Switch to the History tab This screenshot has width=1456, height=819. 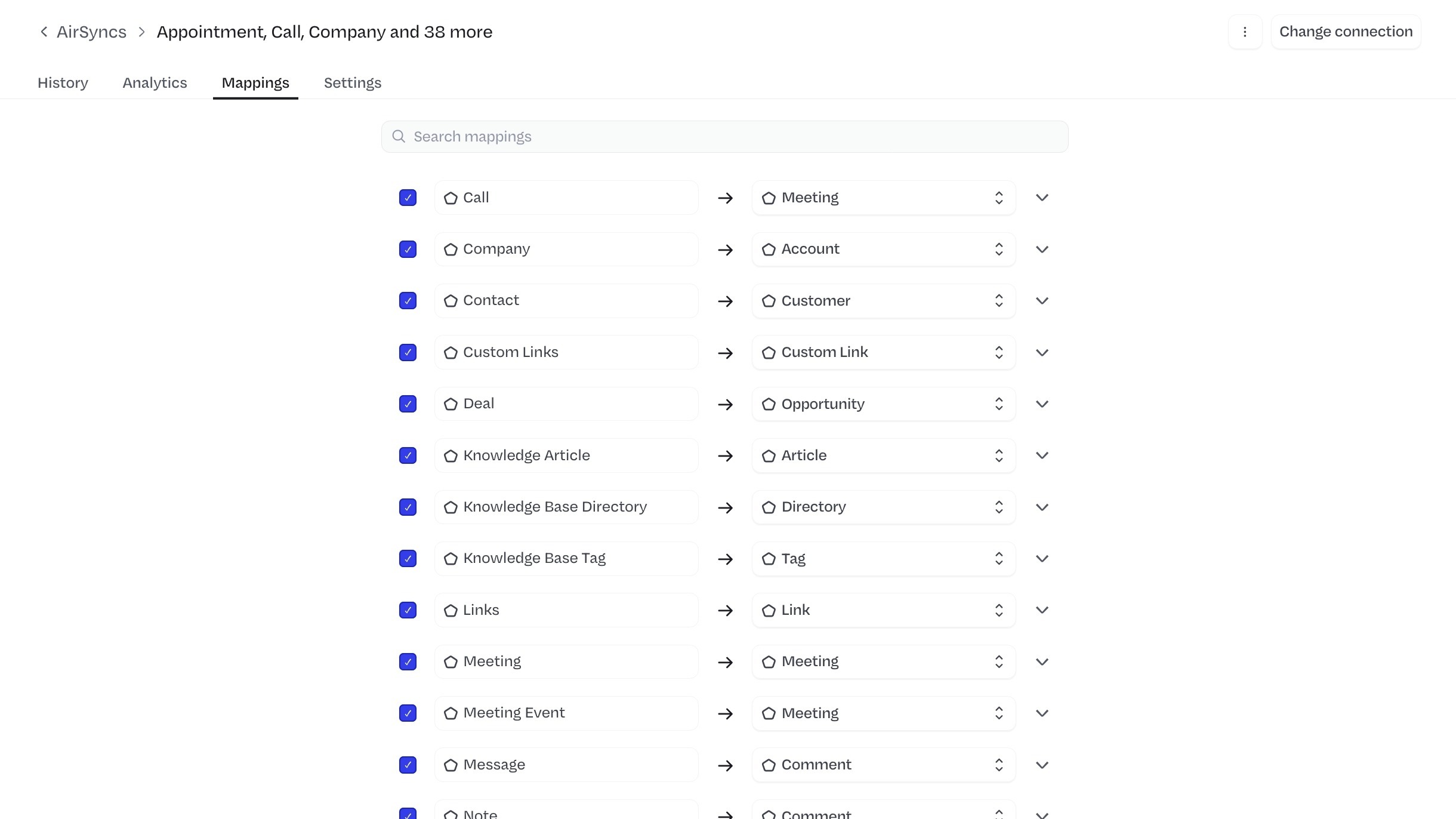coord(63,83)
